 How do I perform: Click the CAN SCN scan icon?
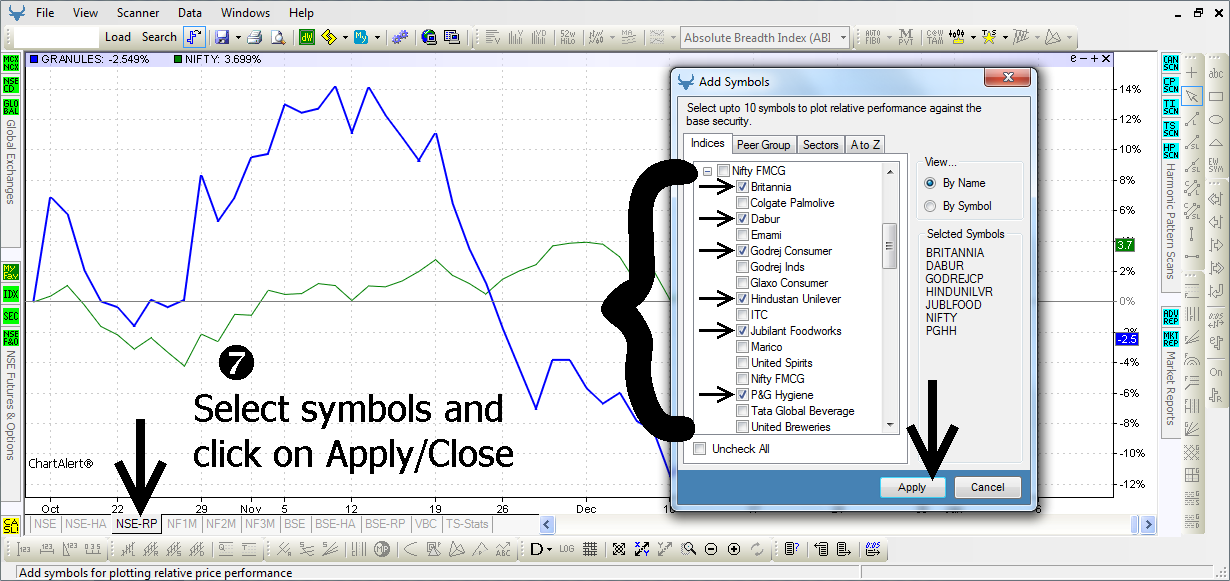coord(1170,62)
